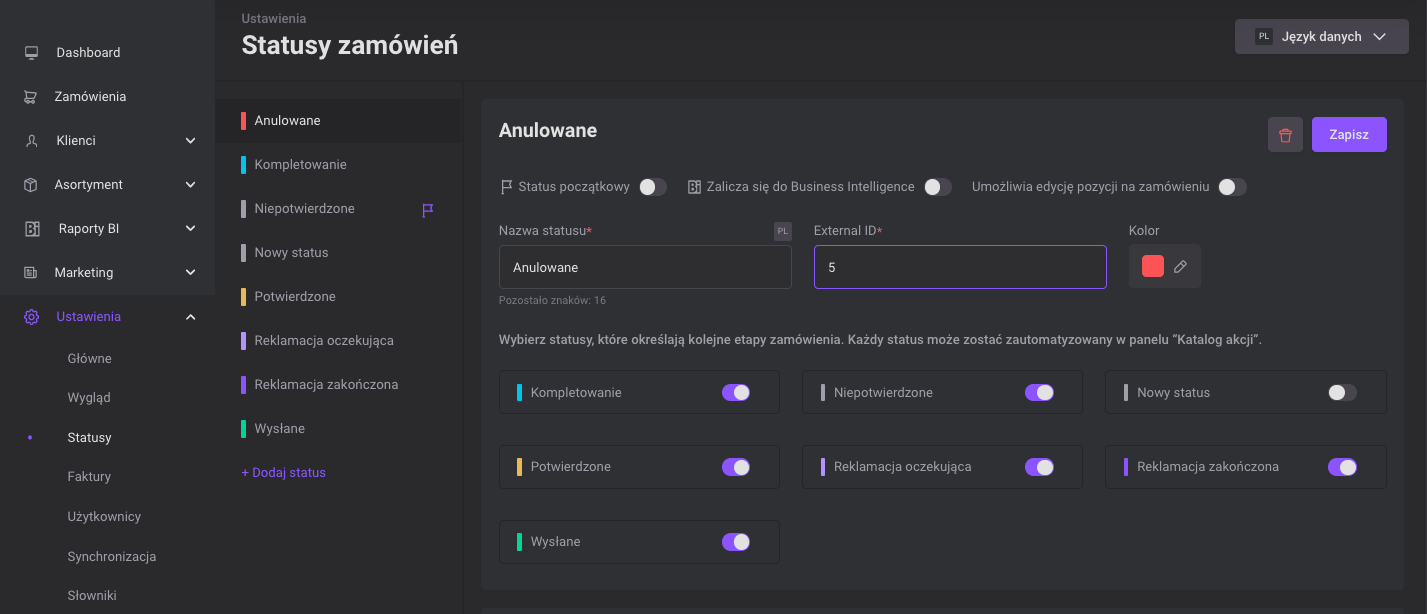Click the Nazwa statusu input field

pos(645,268)
